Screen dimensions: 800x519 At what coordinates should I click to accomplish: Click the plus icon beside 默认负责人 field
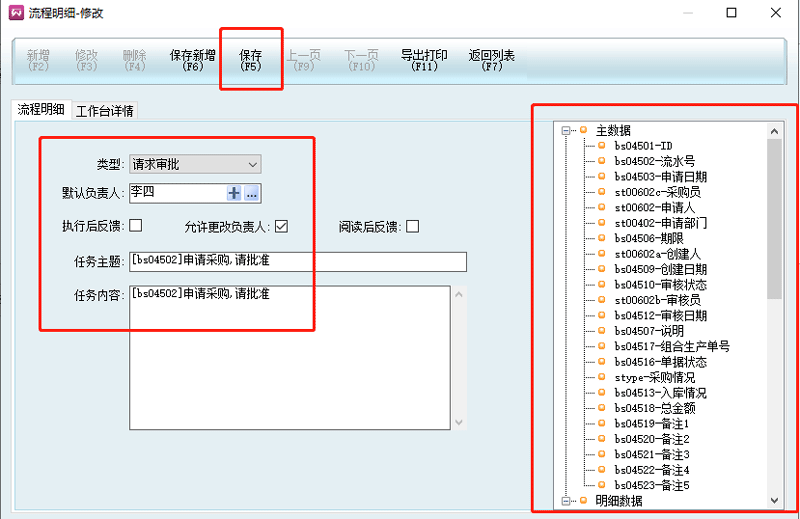point(234,194)
